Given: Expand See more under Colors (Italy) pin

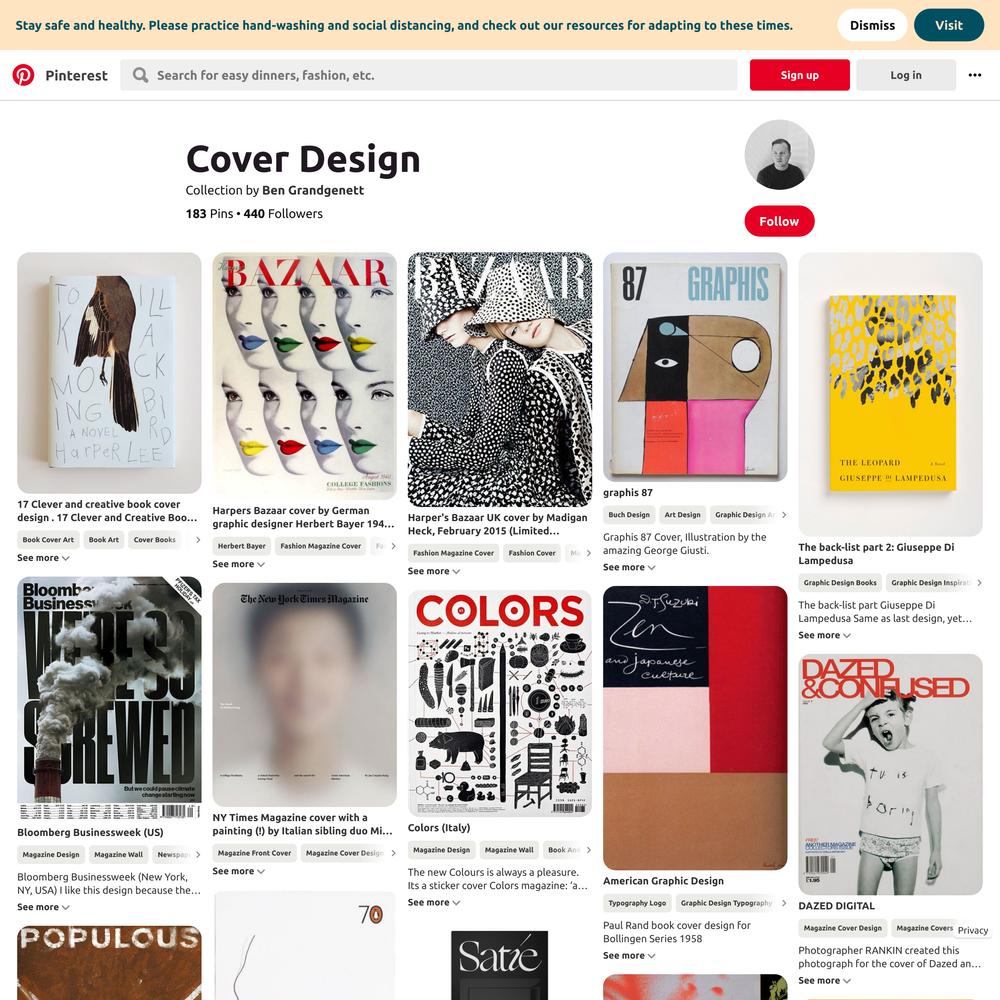Looking at the screenshot, I should [x=434, y=902].
